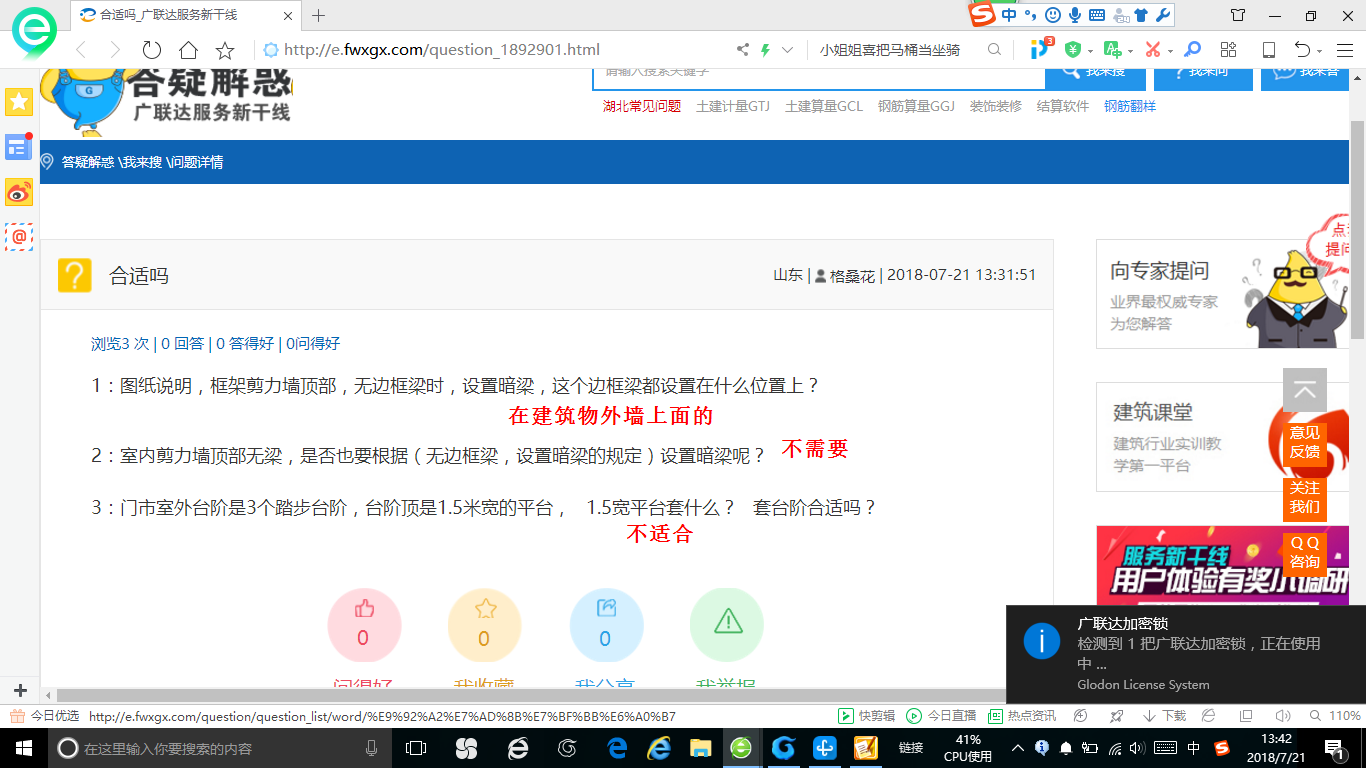Open the green shield payment protection icon

[1073, 50]
